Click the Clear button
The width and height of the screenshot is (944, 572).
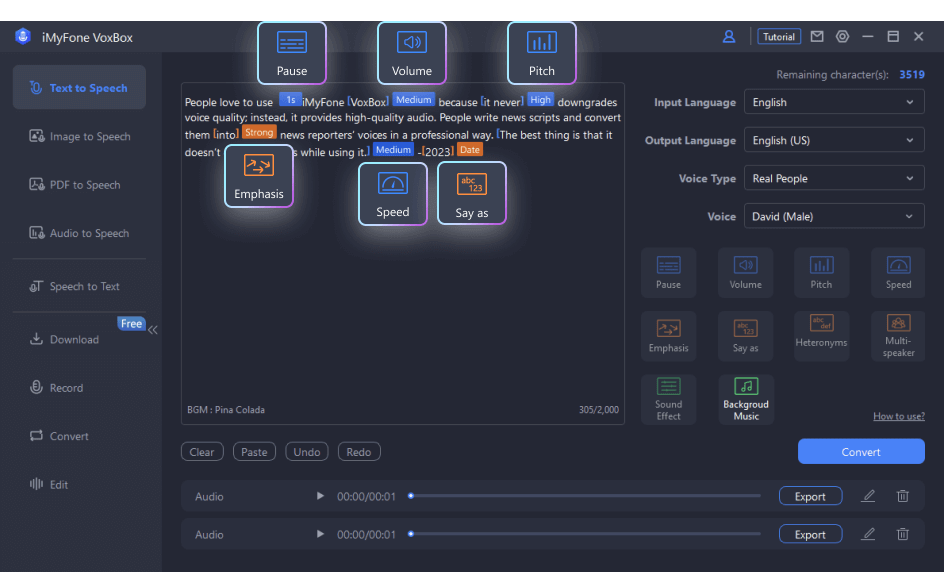tap(202, 452)
